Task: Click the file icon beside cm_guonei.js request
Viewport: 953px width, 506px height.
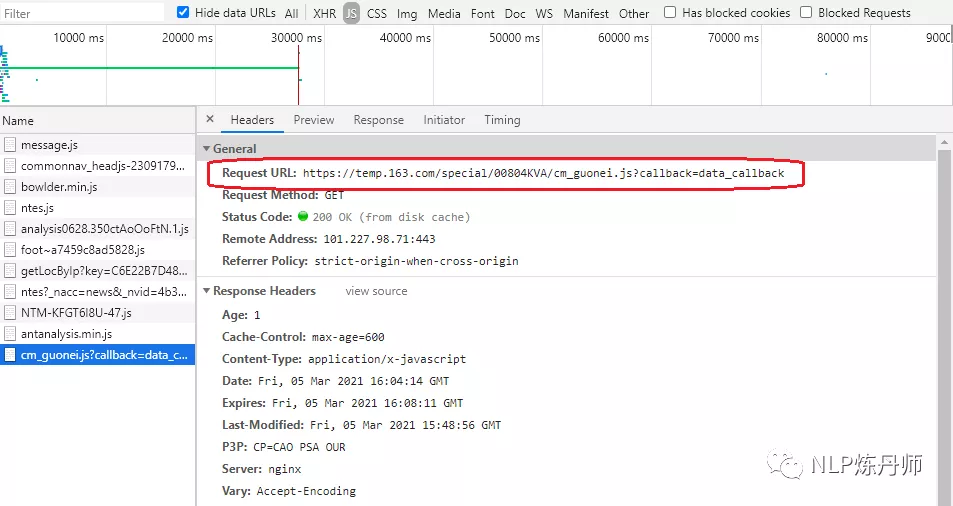Action: 10,355
